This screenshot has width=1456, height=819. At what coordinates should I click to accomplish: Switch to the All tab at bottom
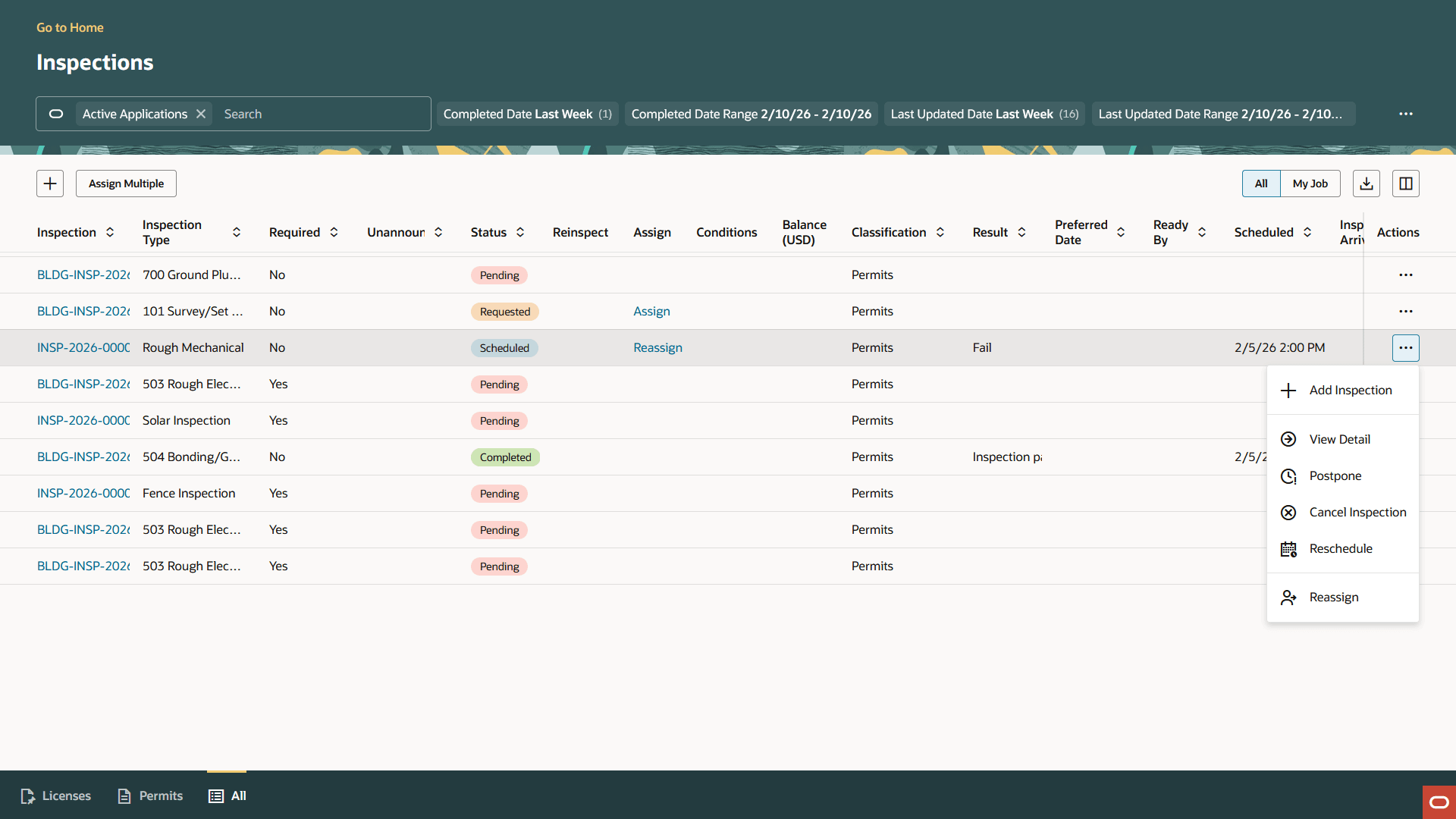click(x=227, y=795)
